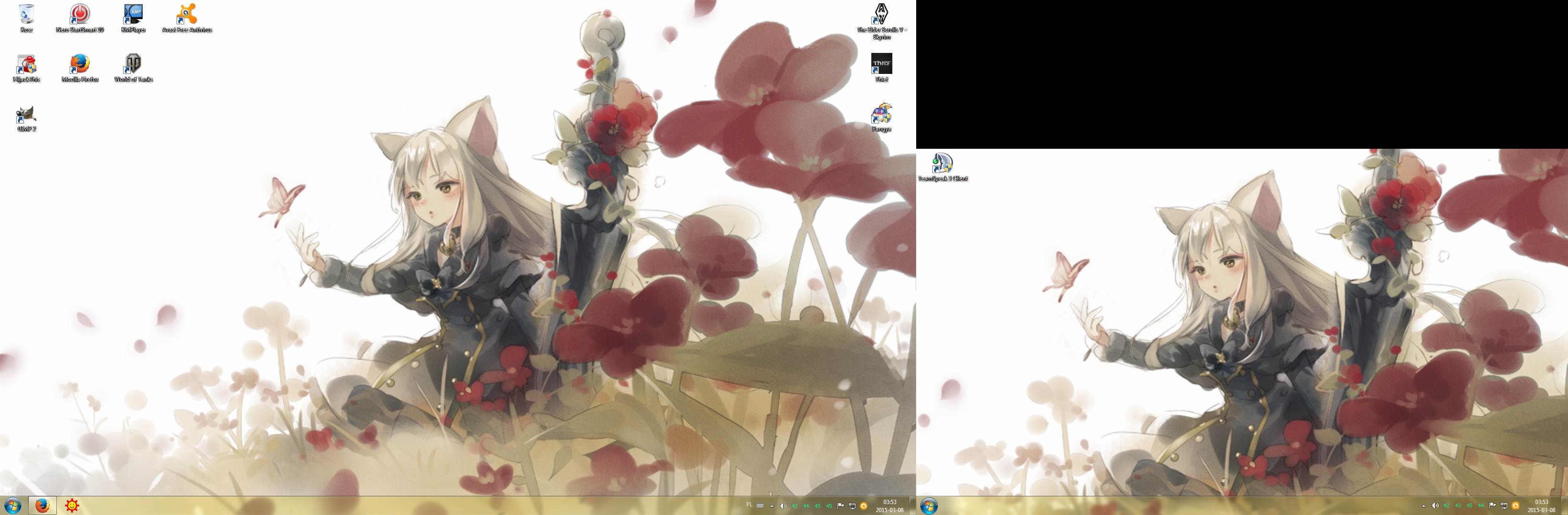Select the Thief game shortcut
The image size is (1568, 515).
pos(881,68)
